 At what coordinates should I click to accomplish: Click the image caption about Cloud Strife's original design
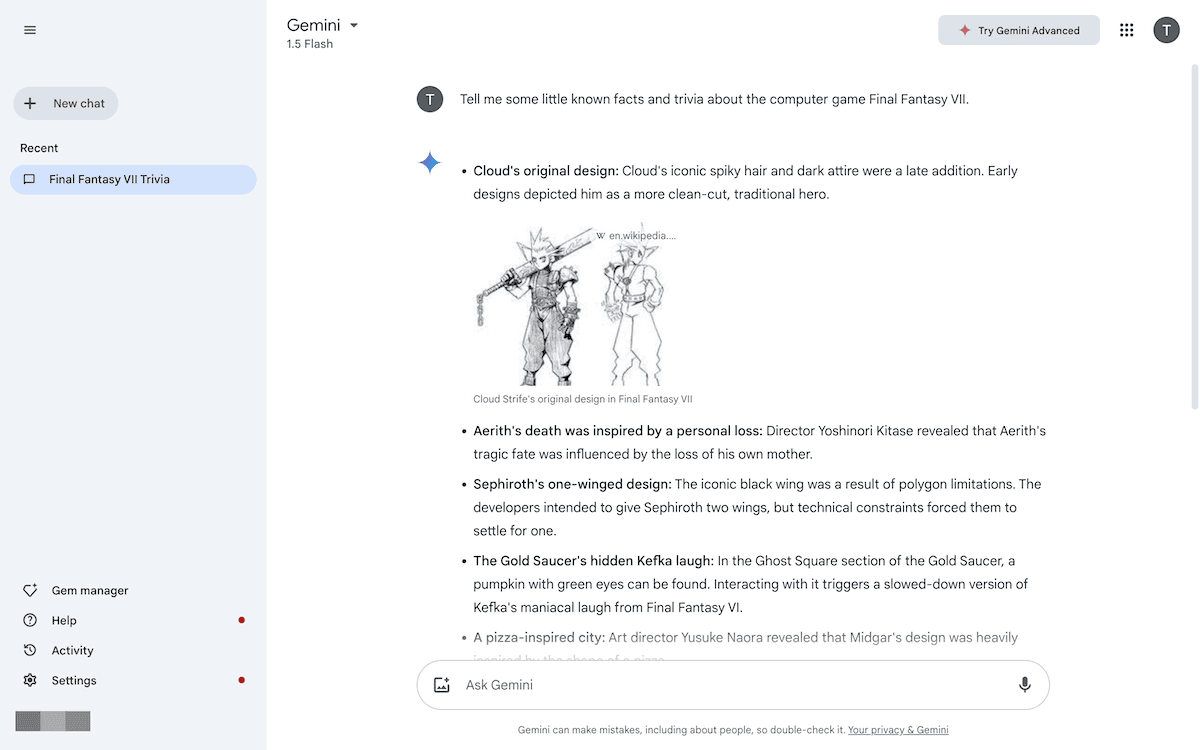tap(583, 399)
